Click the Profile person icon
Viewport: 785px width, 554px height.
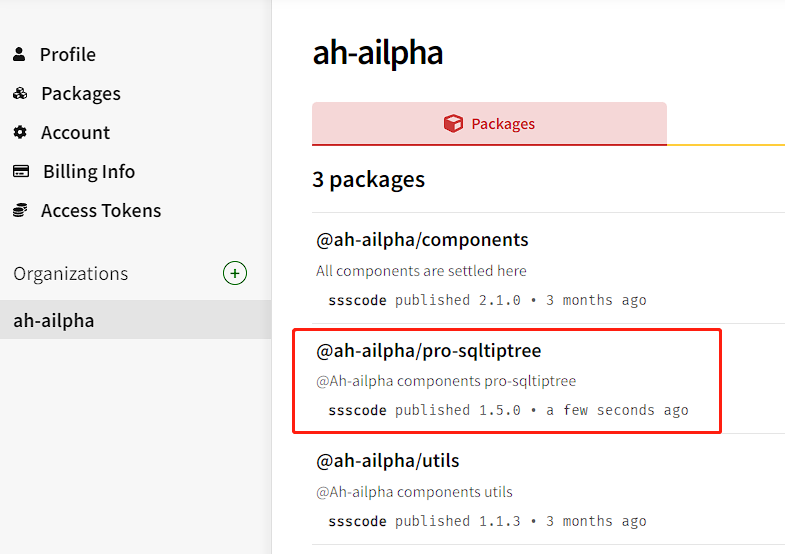tap(19, 54)
